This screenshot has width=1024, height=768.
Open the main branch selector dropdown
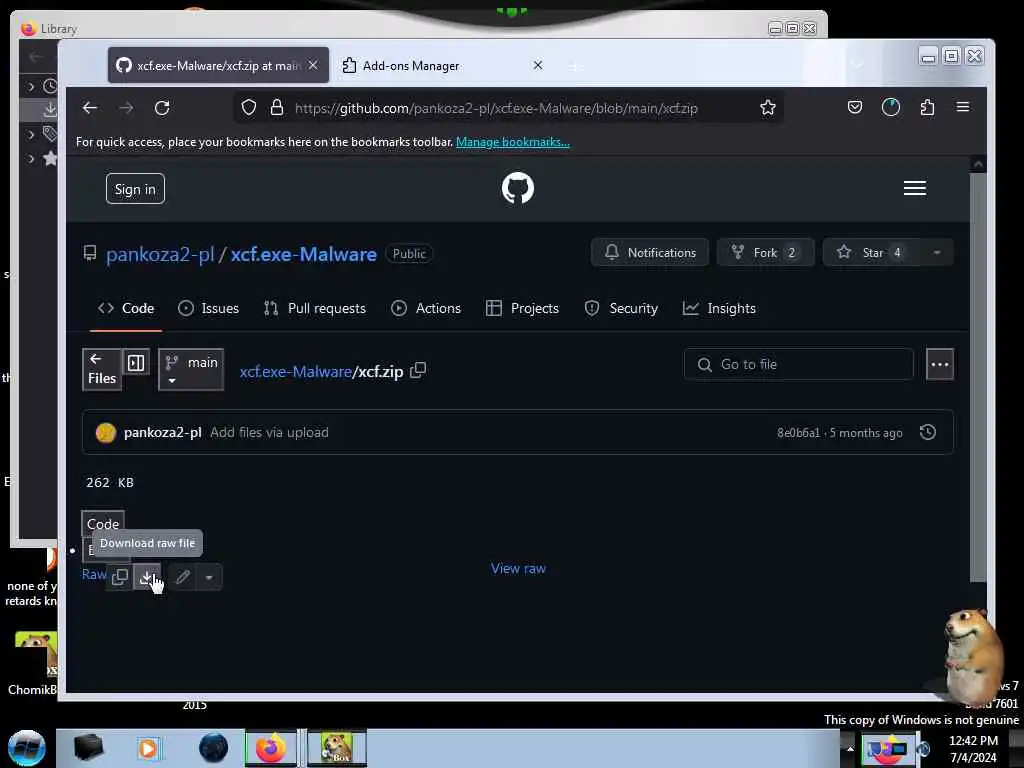coord(191,370)
